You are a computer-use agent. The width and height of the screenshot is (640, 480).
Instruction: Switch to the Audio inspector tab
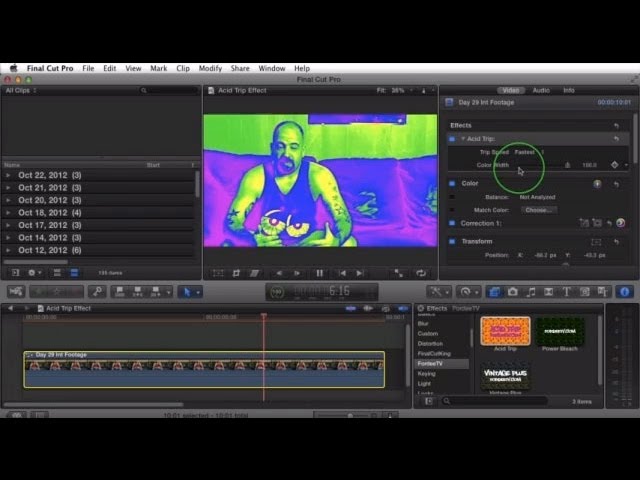541,90
